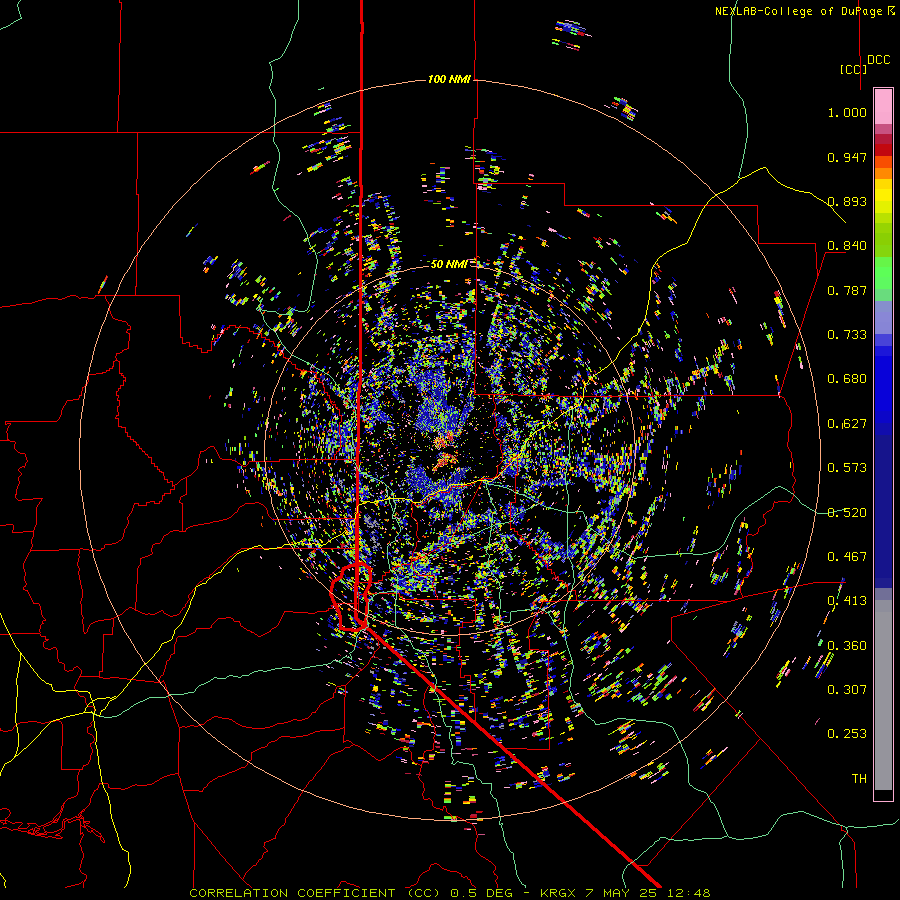Click the 0.680 scale value
900x900 pixels.
click(847, 379)
